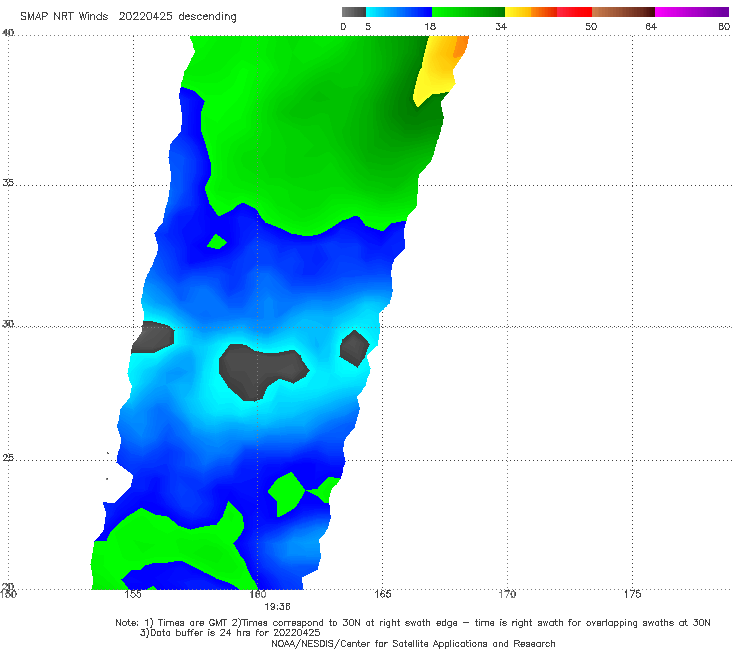Choose the brown 50–64 segment of the color bar

pyautogui.click(x=623, y=12)
